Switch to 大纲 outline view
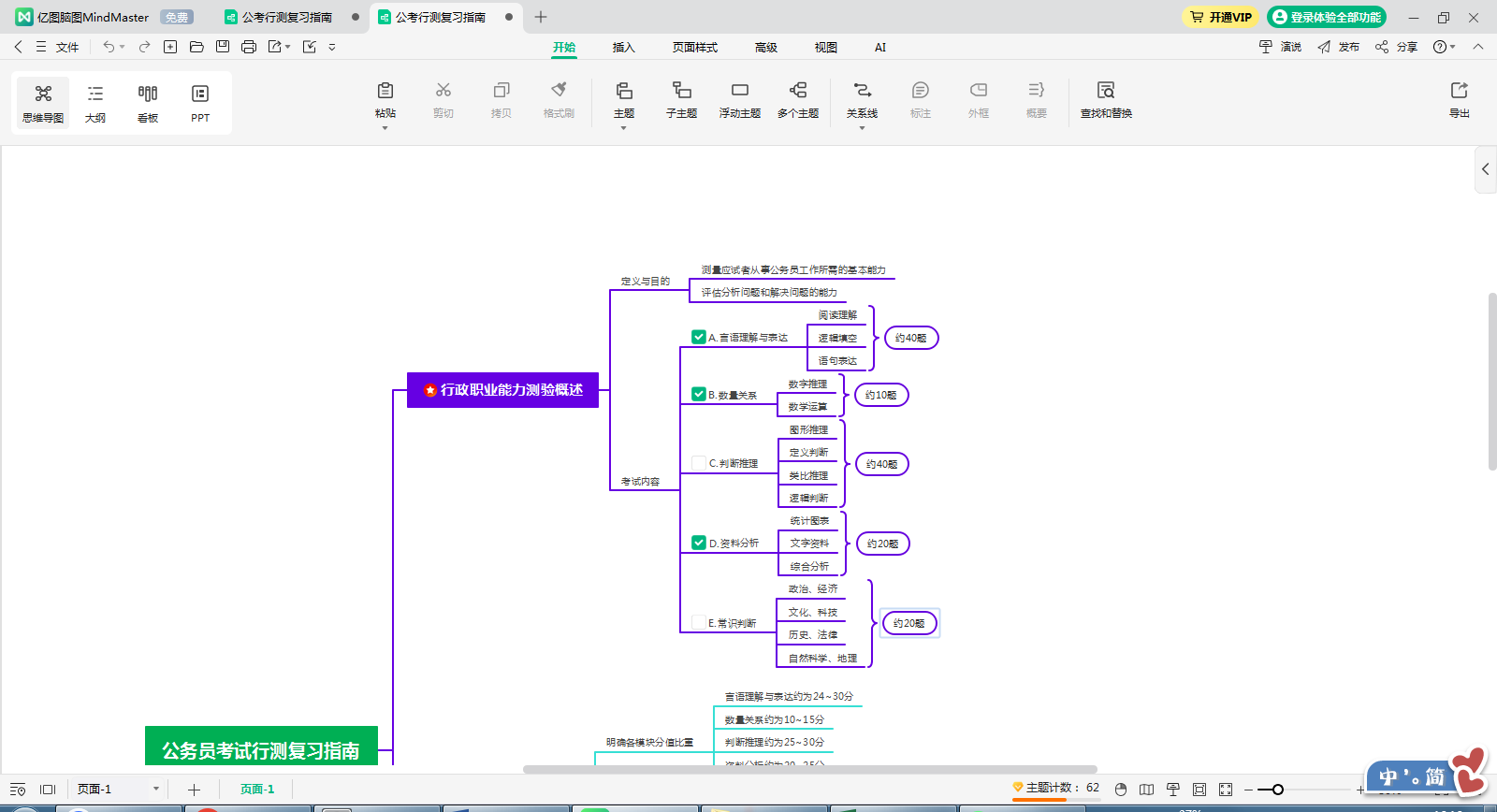This screenshot has height=812, width=1497. click(x=95, y=103)
